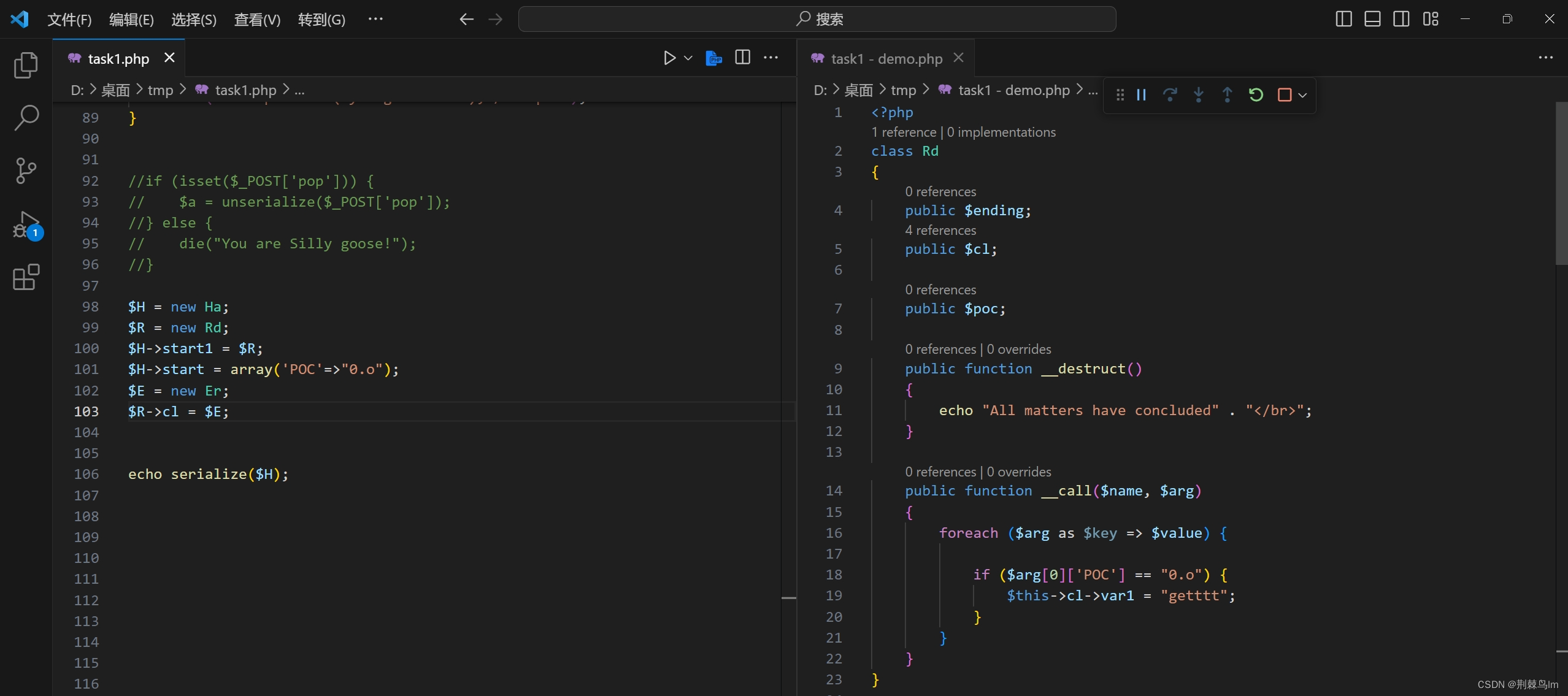Click the D: breadcrumb in the right editor
This screenshot has width=1568, height=696.
click(x=820, y=90)
